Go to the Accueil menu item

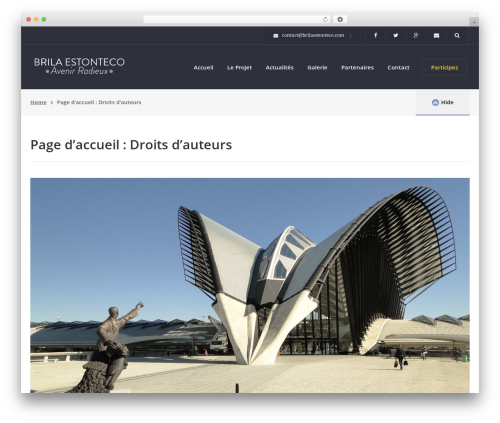[x=203, y=67]
